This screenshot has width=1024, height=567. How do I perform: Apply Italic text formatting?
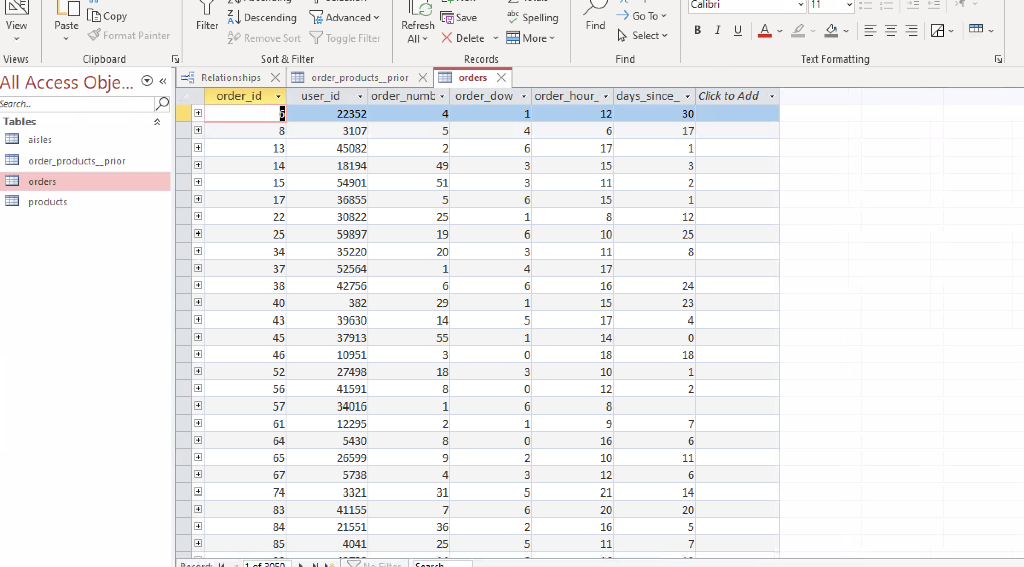tap(718, 31)
